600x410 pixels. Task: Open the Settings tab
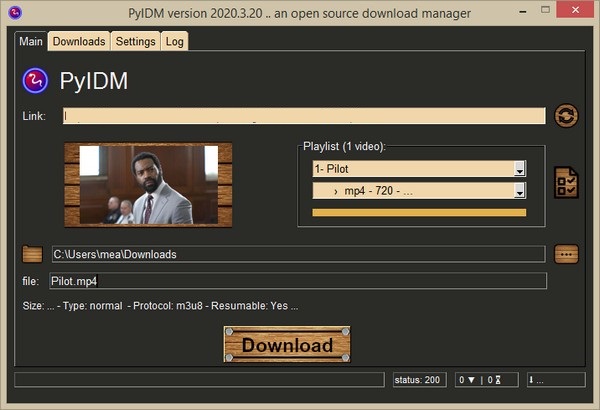(135, 41)
